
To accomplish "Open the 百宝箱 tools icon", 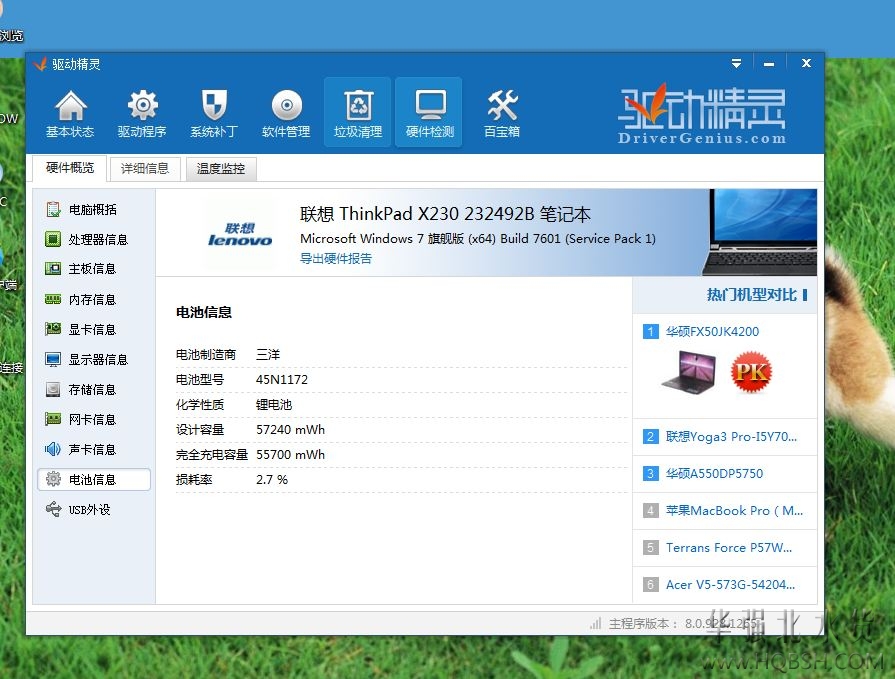I will (502, 113).
